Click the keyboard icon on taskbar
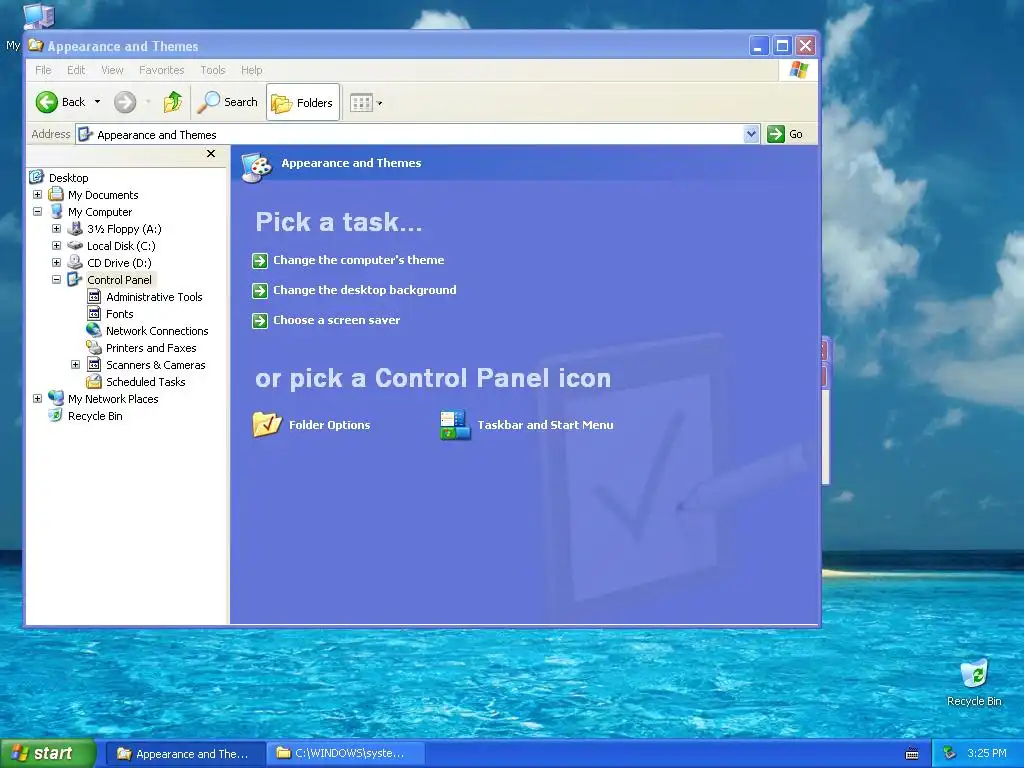The image size is (1024, 768). (x=912, y=754)
